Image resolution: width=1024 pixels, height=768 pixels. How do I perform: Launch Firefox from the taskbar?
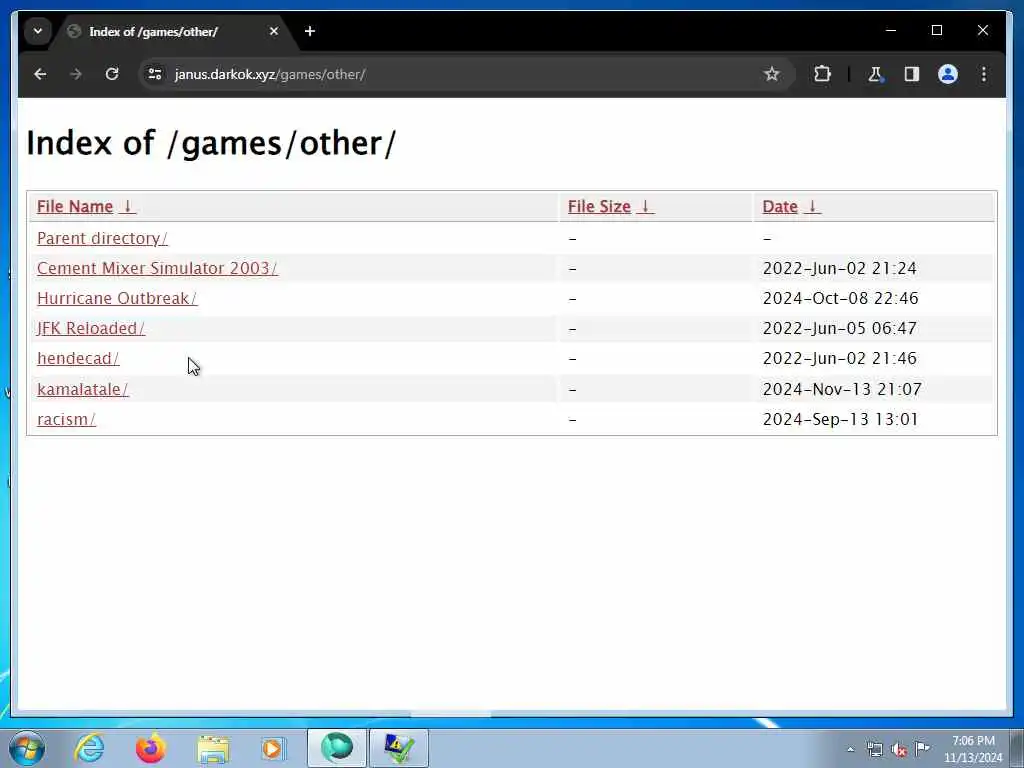tap(150, 748)
